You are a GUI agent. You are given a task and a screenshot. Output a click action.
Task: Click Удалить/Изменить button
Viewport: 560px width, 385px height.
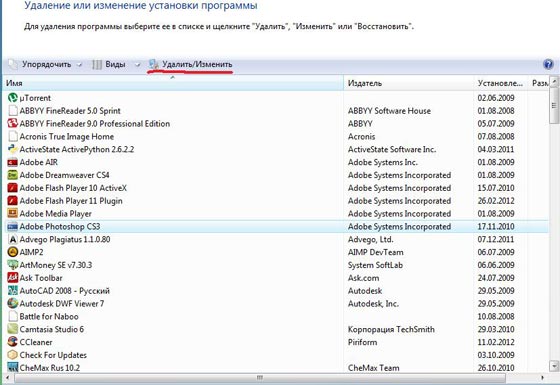(x=191, y=64)
